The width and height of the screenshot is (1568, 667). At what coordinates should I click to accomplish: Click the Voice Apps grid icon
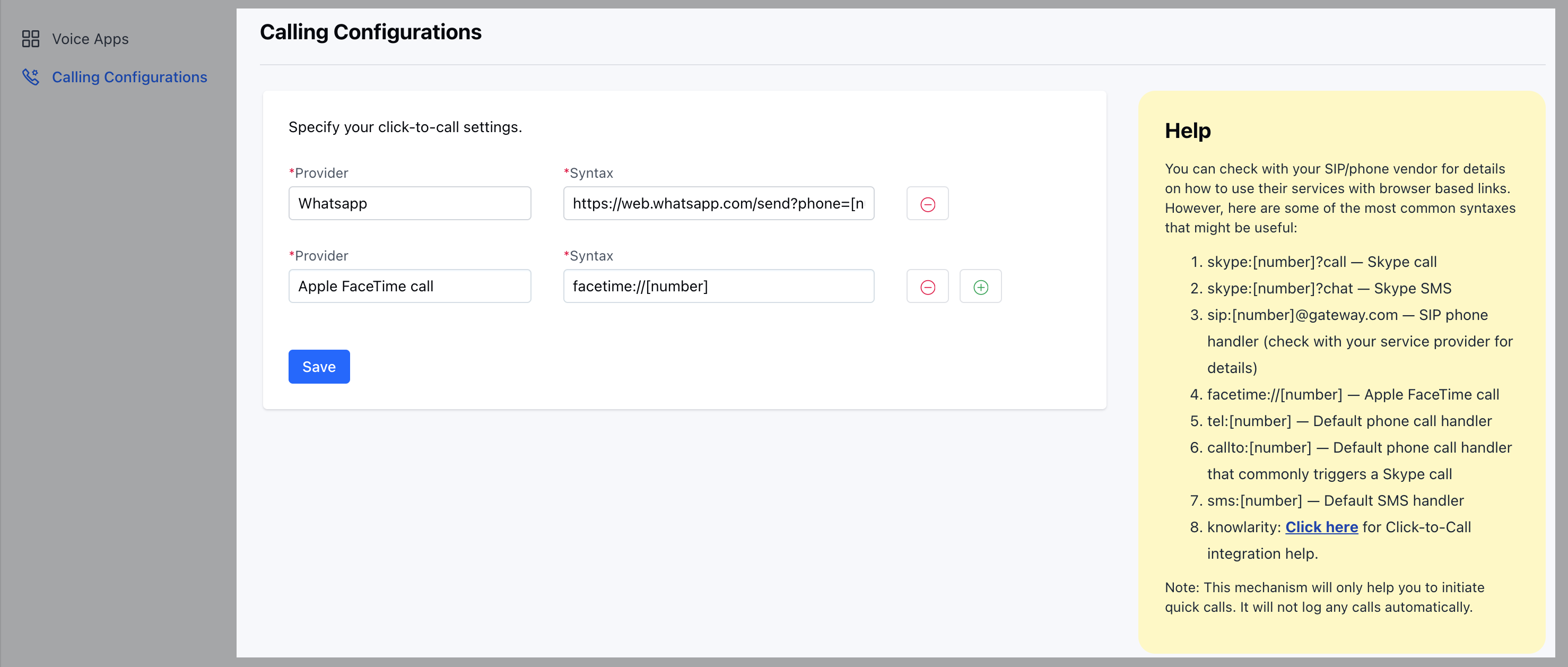30,39
